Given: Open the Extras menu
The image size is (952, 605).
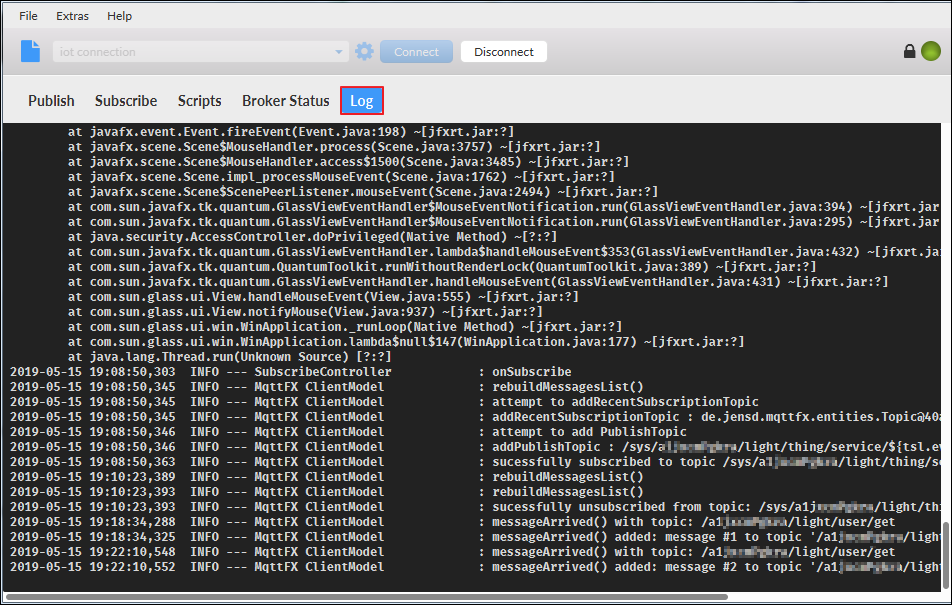Looking at the screenshot, I should [72, 16].
